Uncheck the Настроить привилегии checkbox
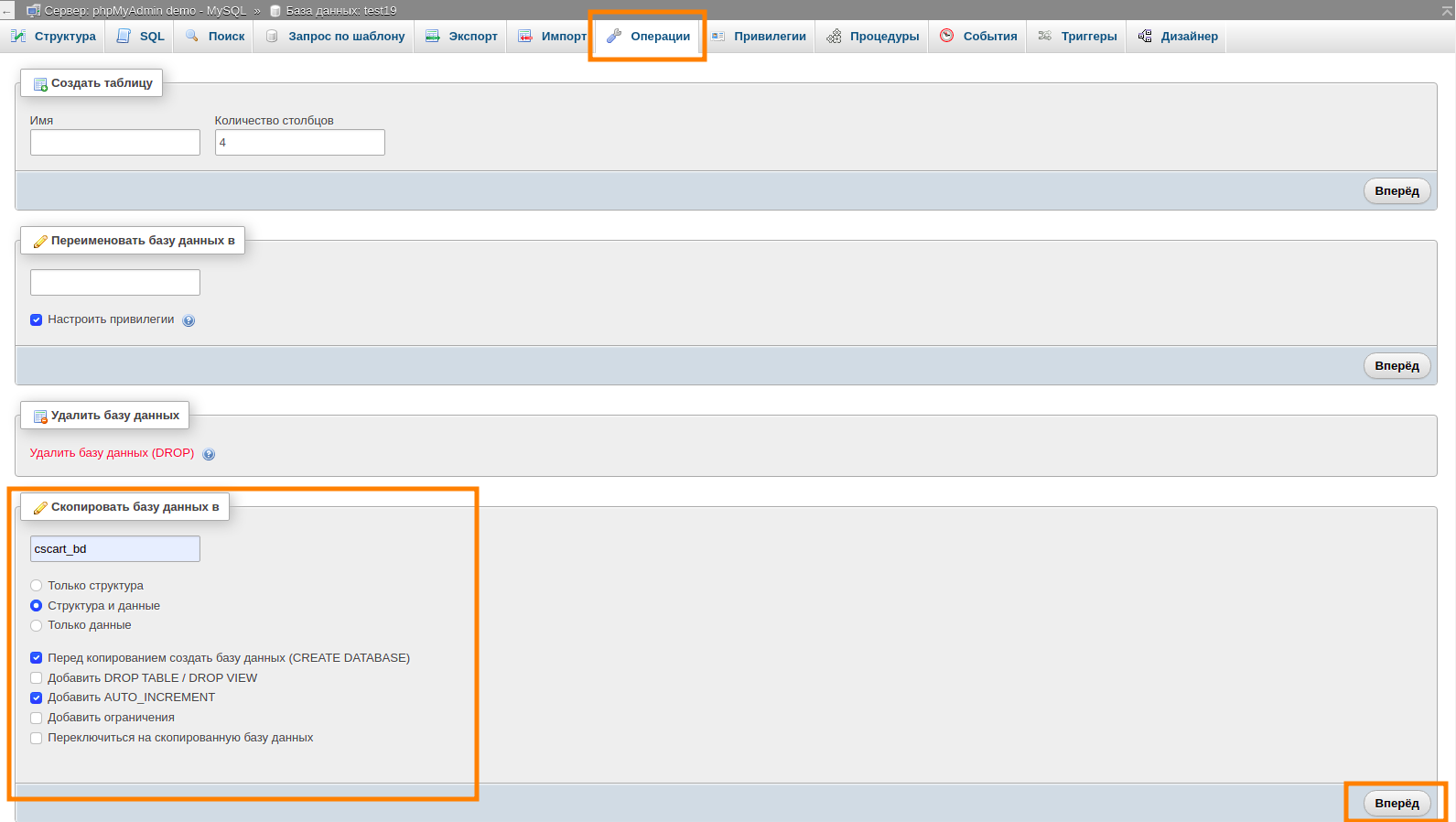Screen dimensions: 1456x822 pyautogui.click(x=37, y=319)
